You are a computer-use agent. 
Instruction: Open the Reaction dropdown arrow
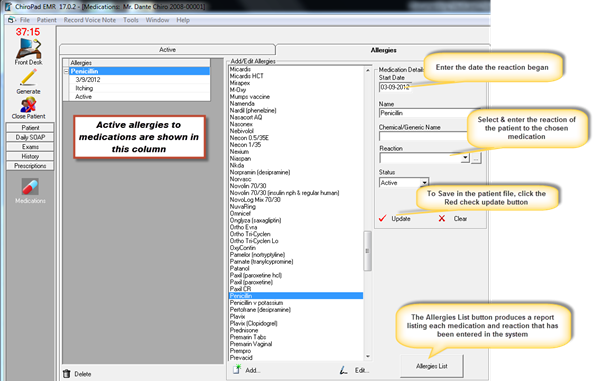click(x=465, y=157)
